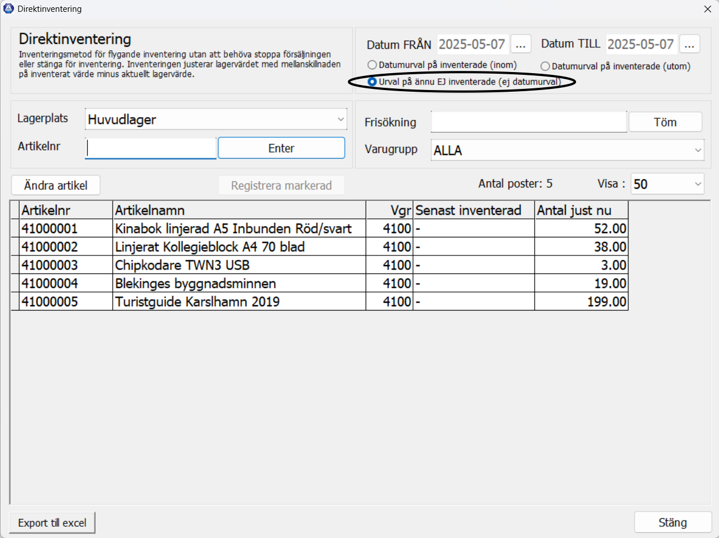Click Senast inventerad cell of Turistguide row
Image resolution: width=719 pixels, height=538 pixels.
click(474, 302)
